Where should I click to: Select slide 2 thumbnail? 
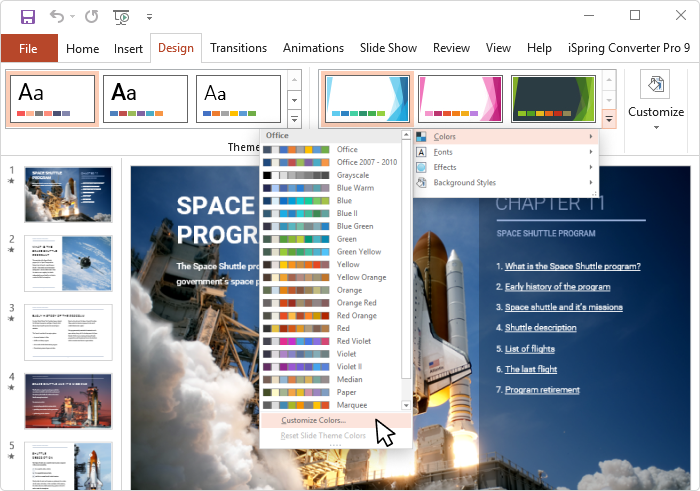coord(68,263)
